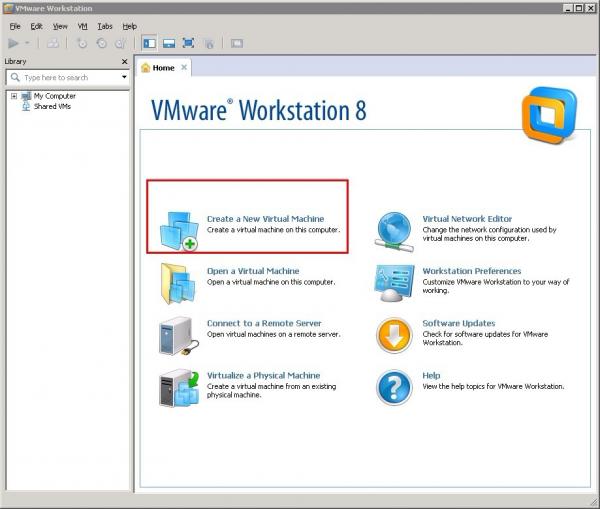Screen dimensions: 600x509
Task: Click the Create a New Virtual Machine icon
Action: (x=179, y=231)
